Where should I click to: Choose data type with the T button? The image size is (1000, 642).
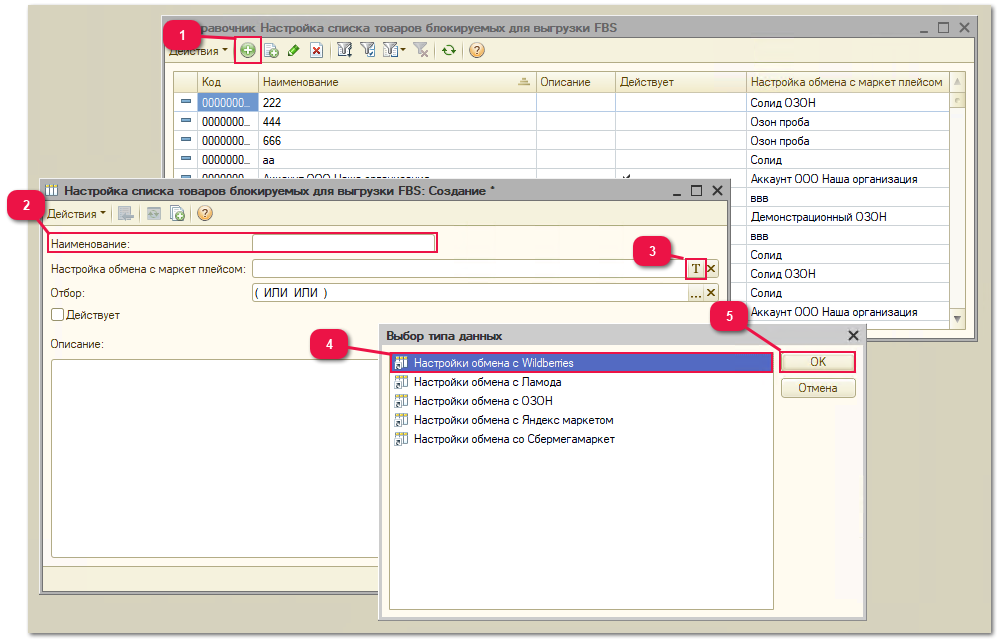pyautogui.click(x=696, y=269)
